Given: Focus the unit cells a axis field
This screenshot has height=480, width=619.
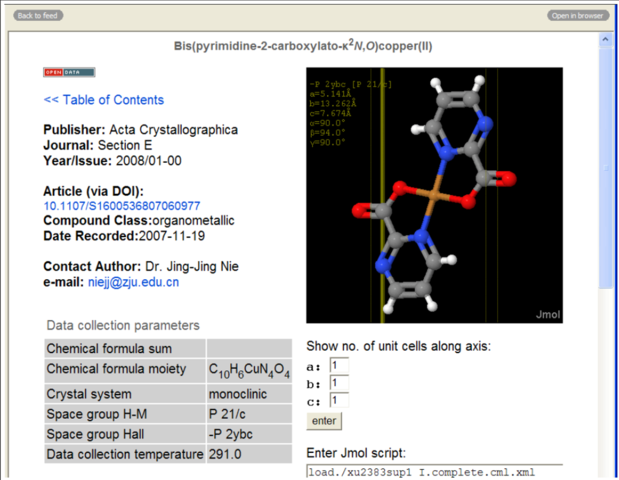Looking at the screenshot, I should click(339, 366).
